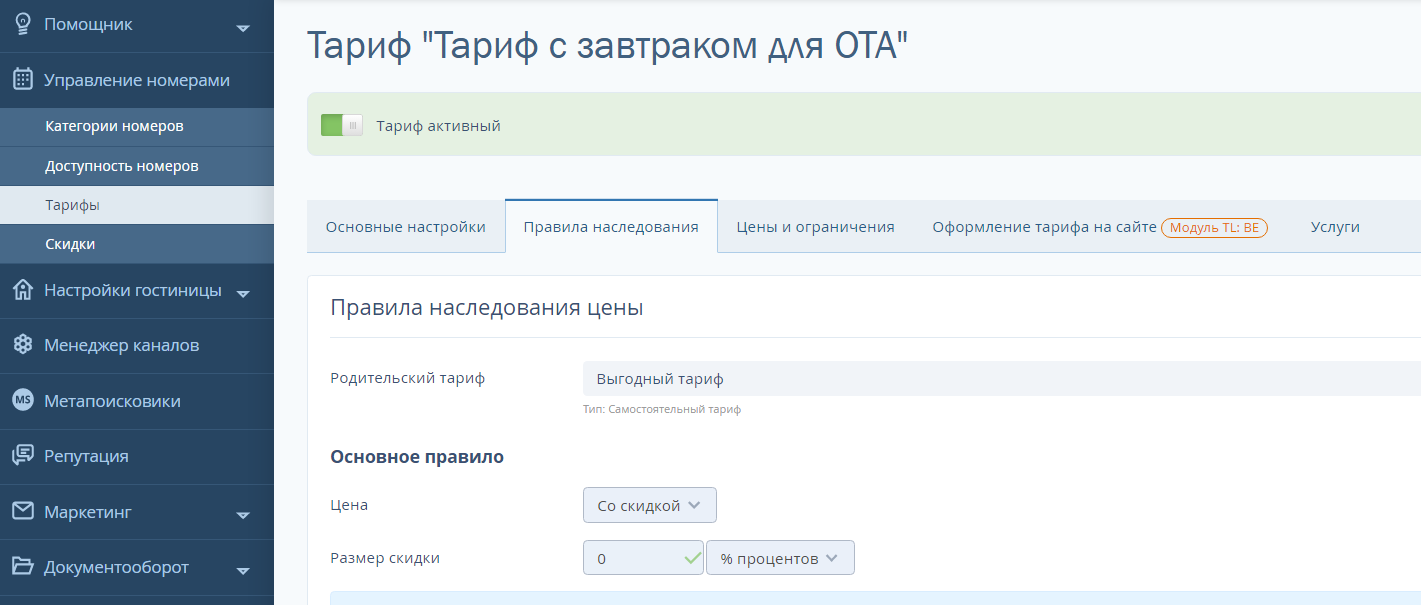Click the folder icon beside Документооборот
Viewport: 1421px width, 605px height.
[x=22, y=567]
